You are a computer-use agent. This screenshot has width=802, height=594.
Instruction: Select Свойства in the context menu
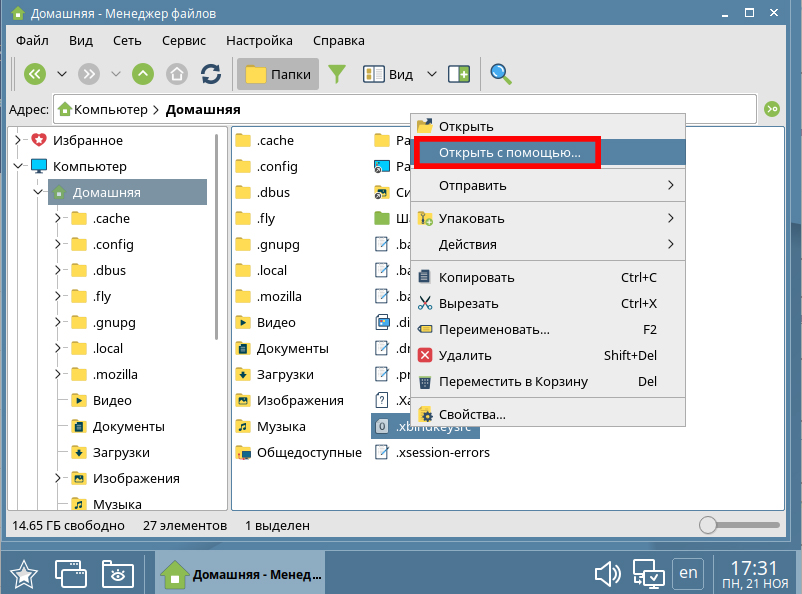pyautogui.click(x=472, y=414)
